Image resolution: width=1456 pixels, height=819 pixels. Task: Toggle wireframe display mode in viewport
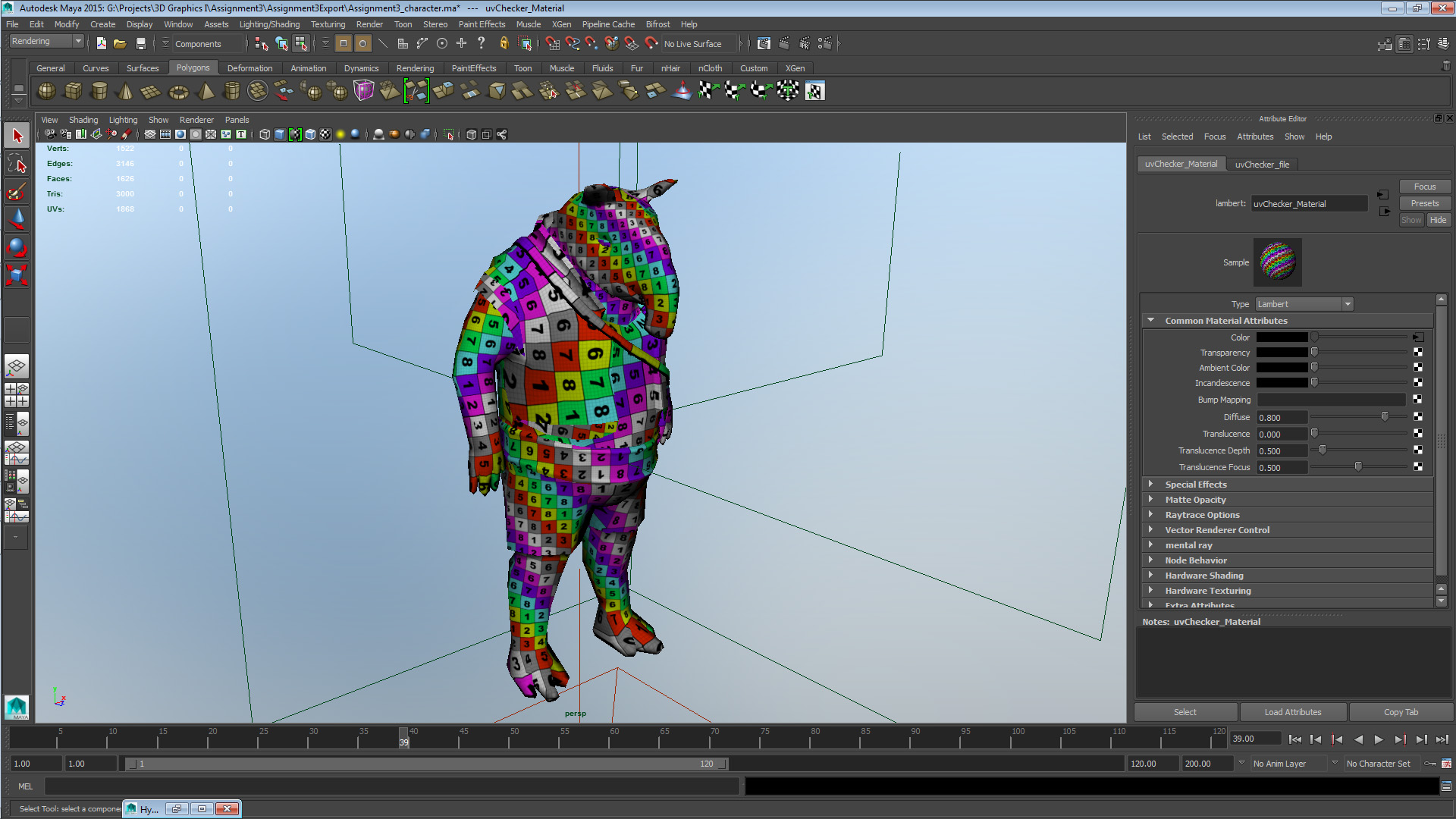pyautogui.click(x=265, y=134)
